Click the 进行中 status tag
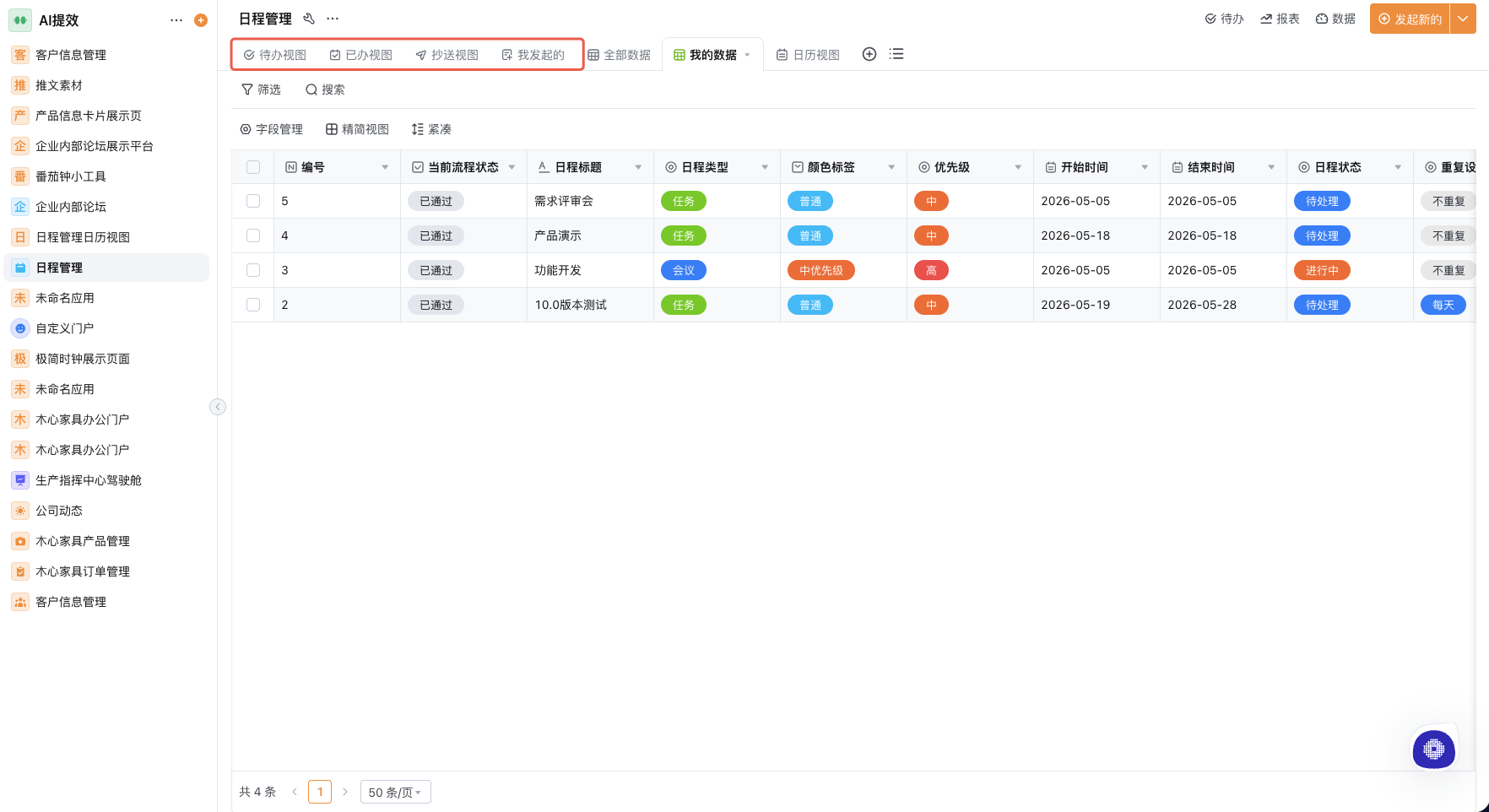Image resolution: width=1489 pixels, height=812 pixels. (1322, 270)
